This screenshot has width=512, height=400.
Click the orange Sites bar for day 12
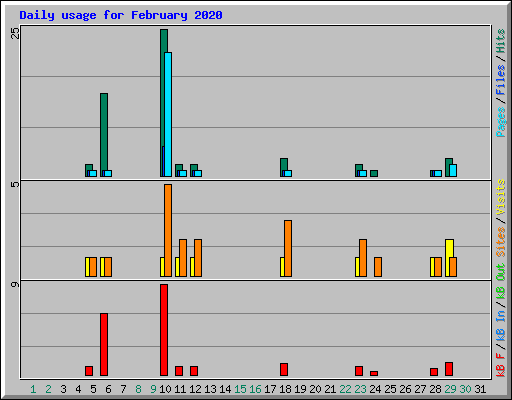click(x=198, y=258)
